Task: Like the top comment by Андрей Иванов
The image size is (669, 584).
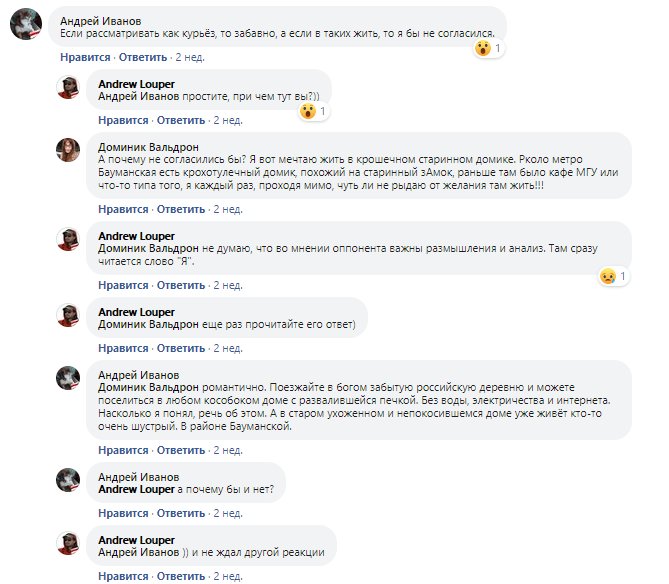Action: [x=85, y=57]
